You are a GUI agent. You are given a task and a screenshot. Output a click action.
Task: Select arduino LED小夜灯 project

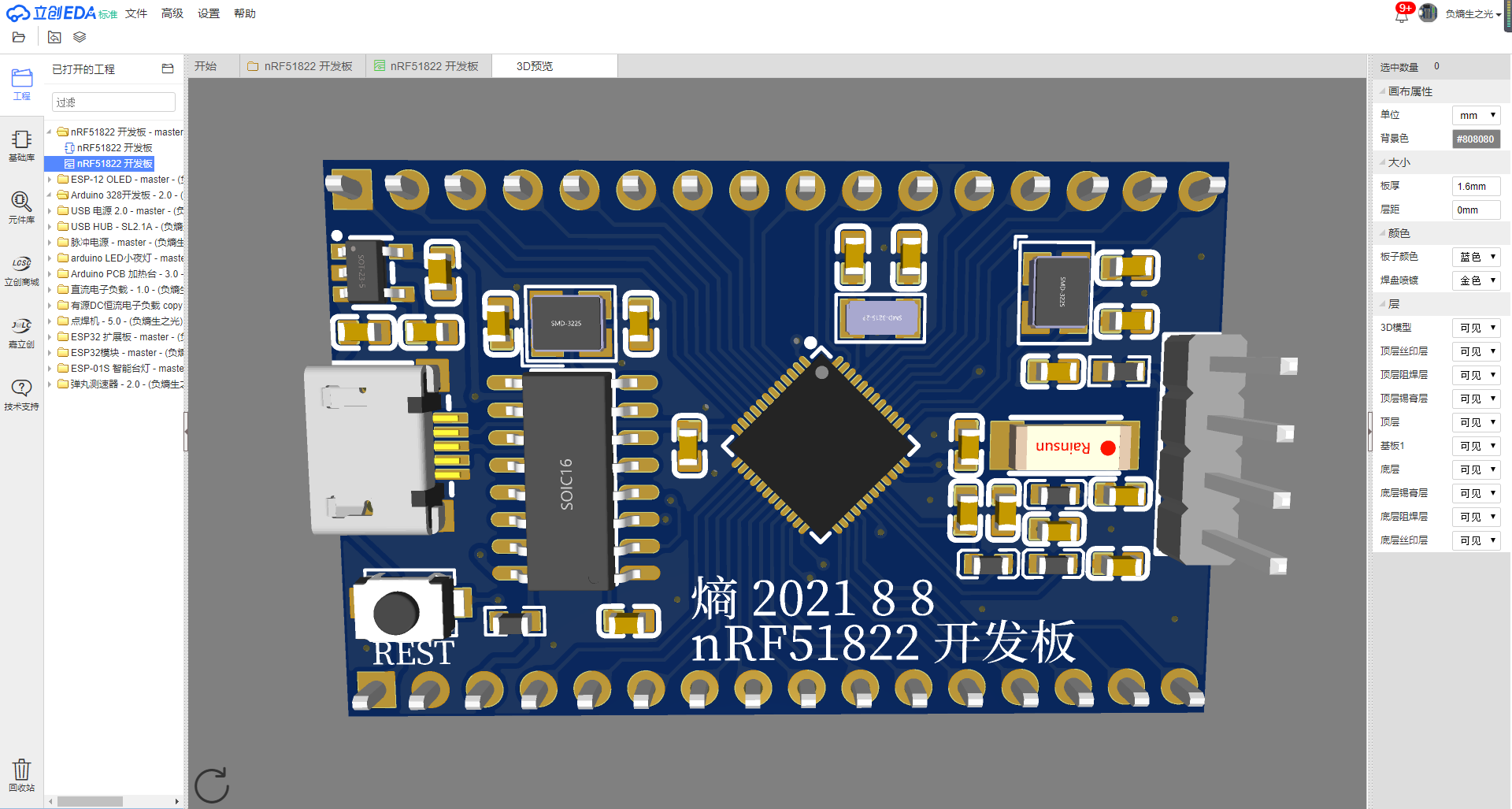[x=120, y=258]
